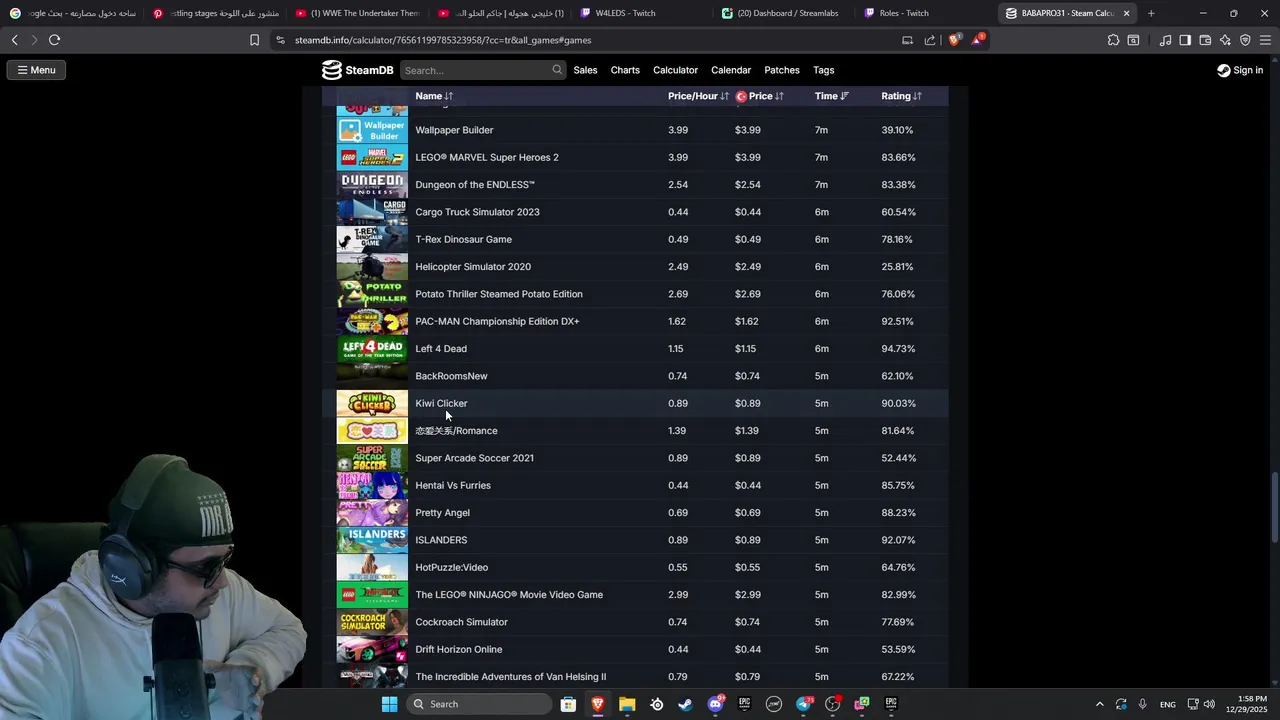Open the Left 4 Dead game link
1280x720 pixels.
click(441, 349)
